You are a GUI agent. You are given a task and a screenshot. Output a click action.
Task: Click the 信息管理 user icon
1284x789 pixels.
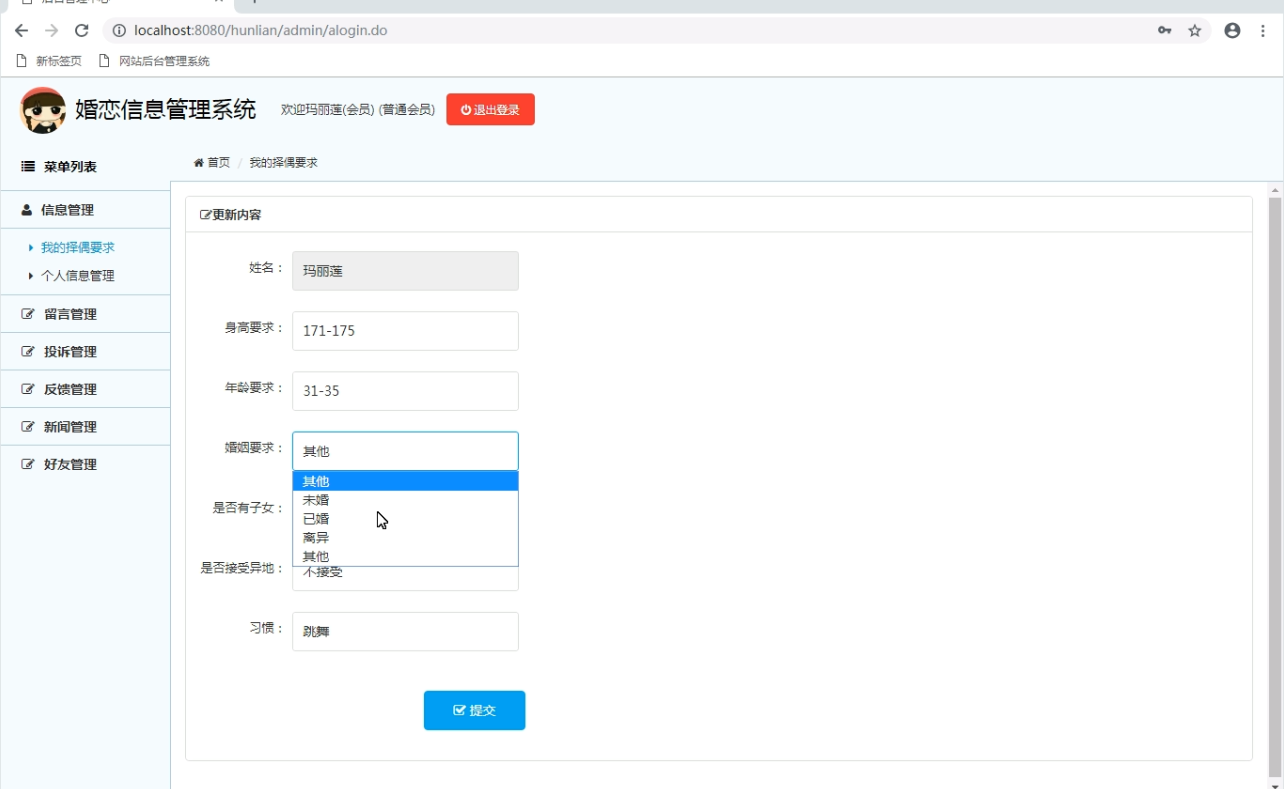point(27,210)
